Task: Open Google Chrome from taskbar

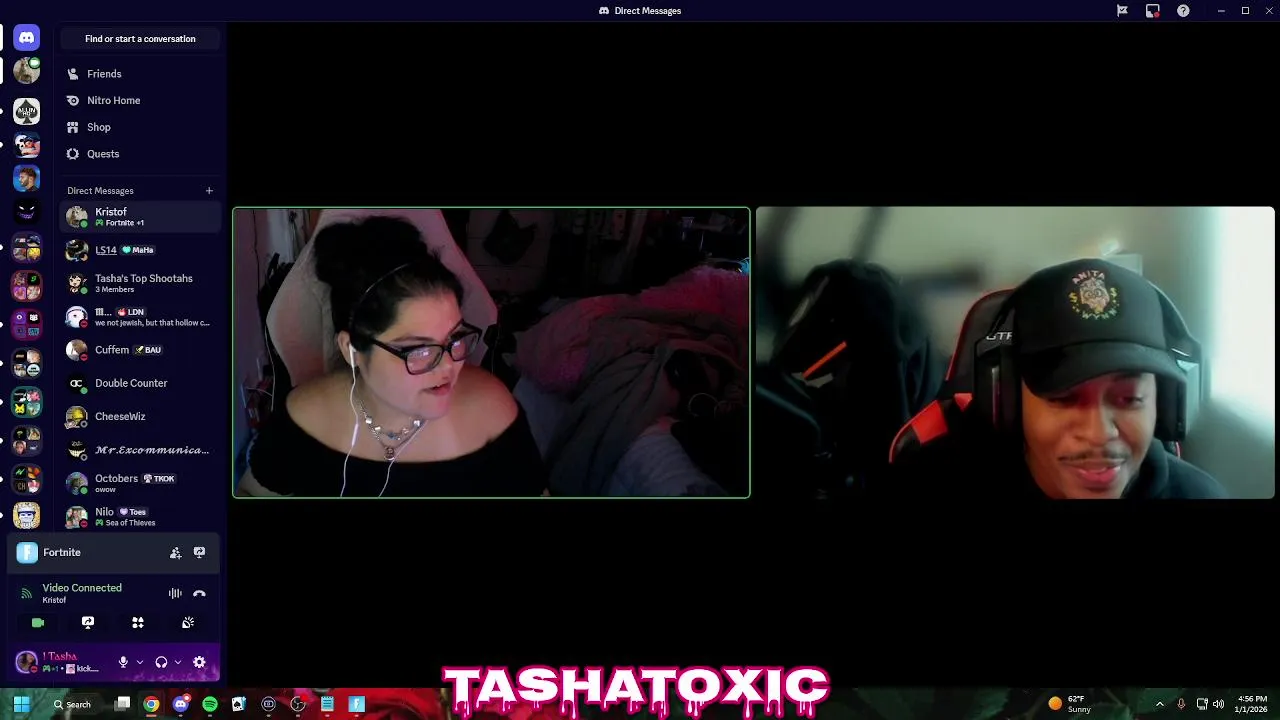Action: [151, 704]
